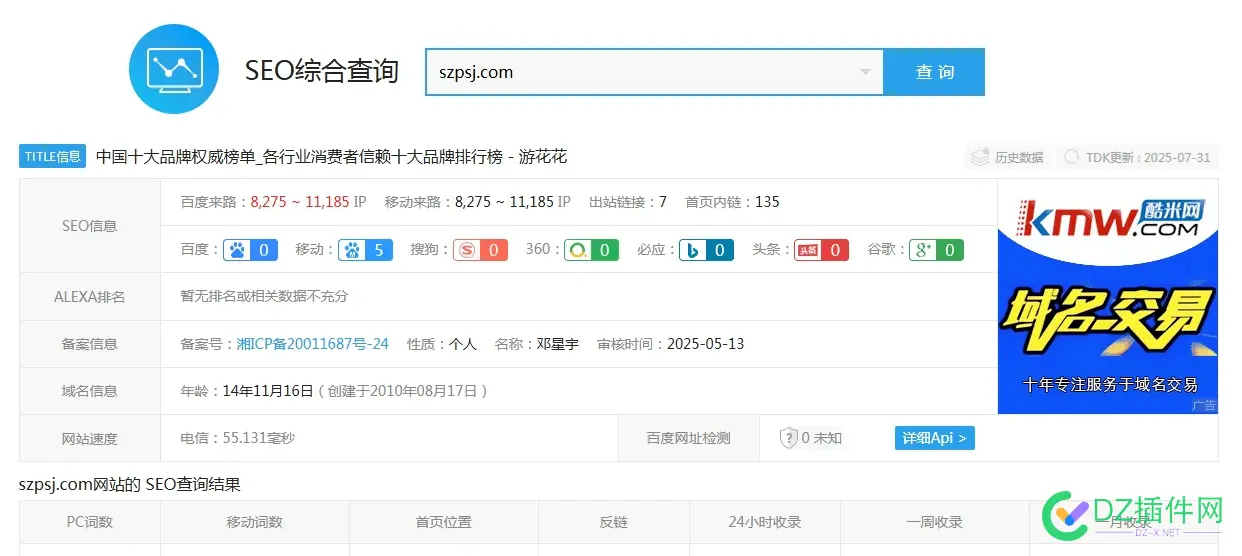The image size is (1242, 556).
Task: Click the shield question-mark icon 未知
Action: click(789, 438)
